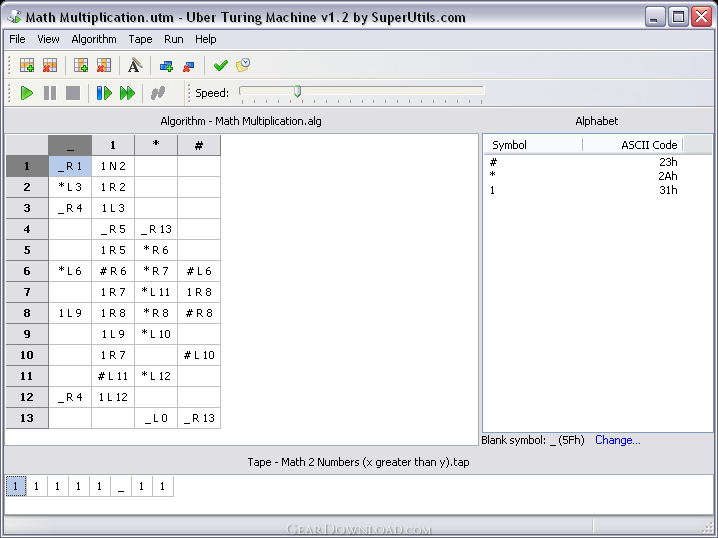Click the Speed slider thumb
This screenshot has height=538, width=718.
click(298, 91)
